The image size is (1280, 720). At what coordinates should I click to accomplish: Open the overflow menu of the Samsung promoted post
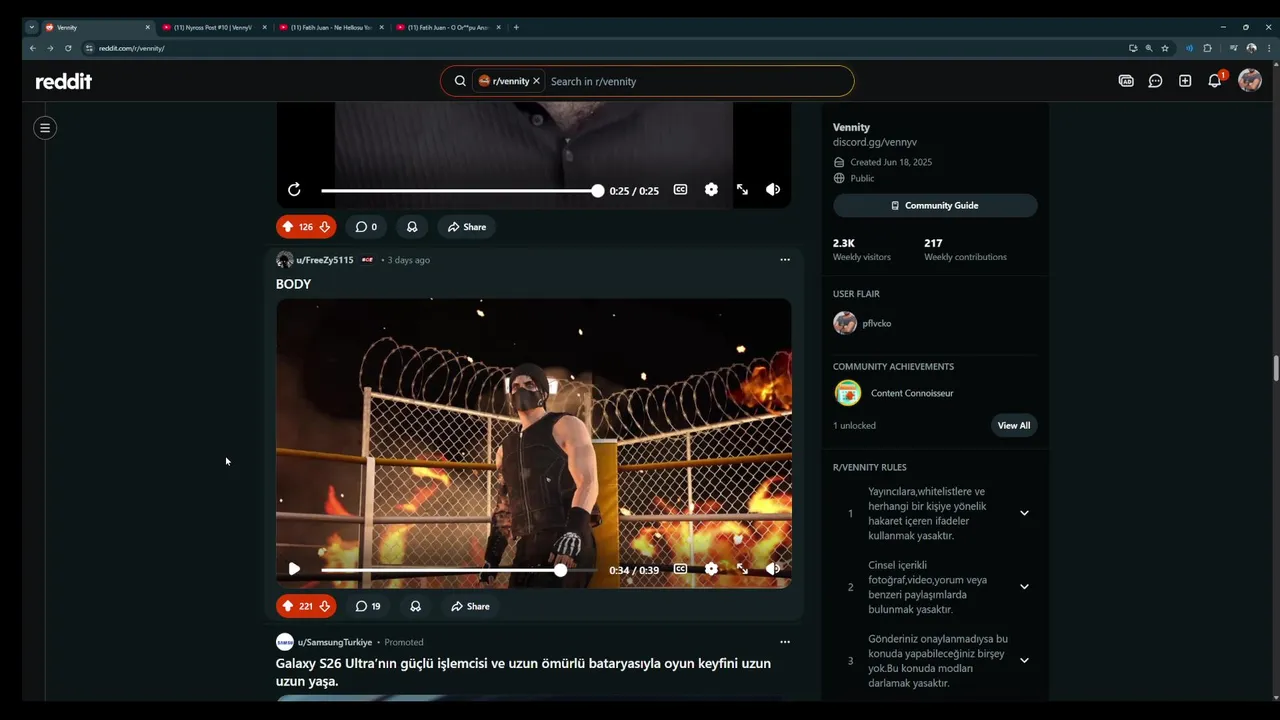tap(785, 642)
